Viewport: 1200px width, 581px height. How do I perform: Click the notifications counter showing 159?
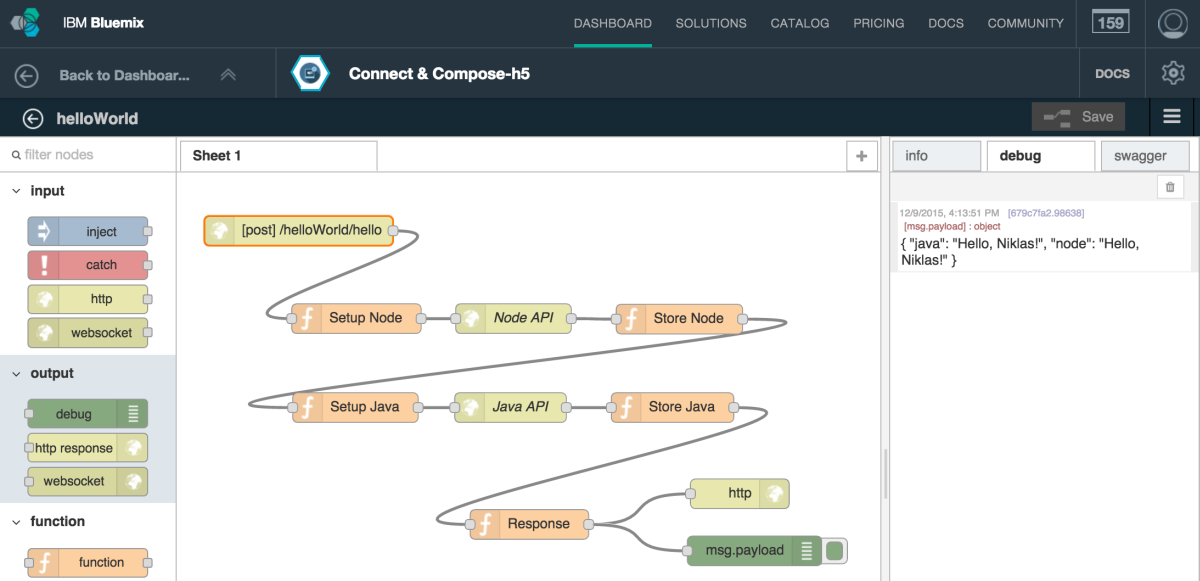(1110, 22)
